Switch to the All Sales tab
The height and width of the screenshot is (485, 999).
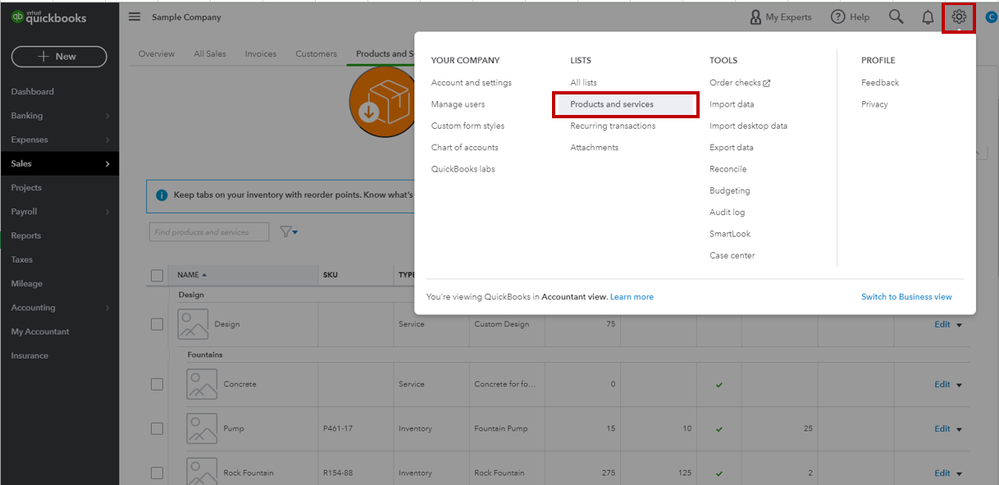210,54
